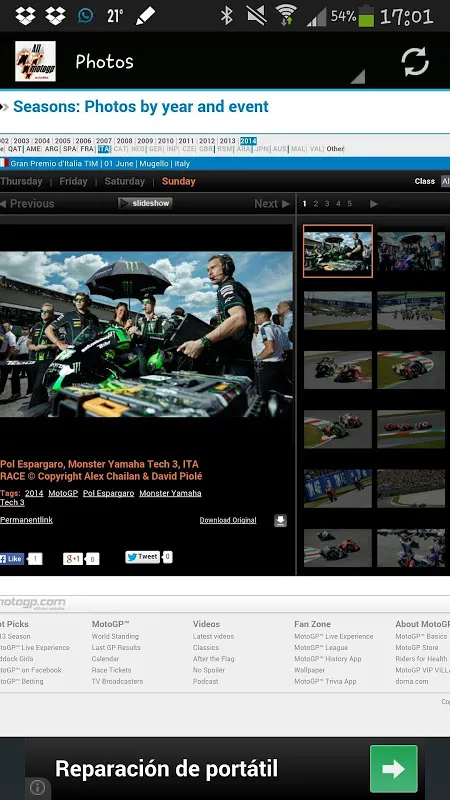Image resolution: width=450 pixels, height=800 pixels.
Task: Open the Class filter dropdown
Action: 445,182
